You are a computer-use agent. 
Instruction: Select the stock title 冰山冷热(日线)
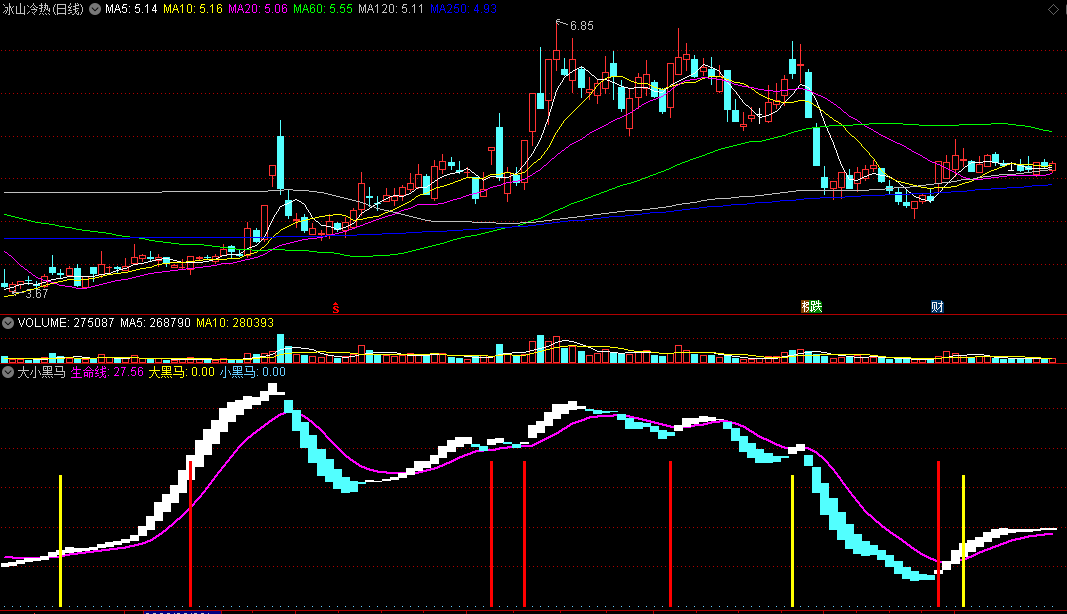click(x=44, y=10)
